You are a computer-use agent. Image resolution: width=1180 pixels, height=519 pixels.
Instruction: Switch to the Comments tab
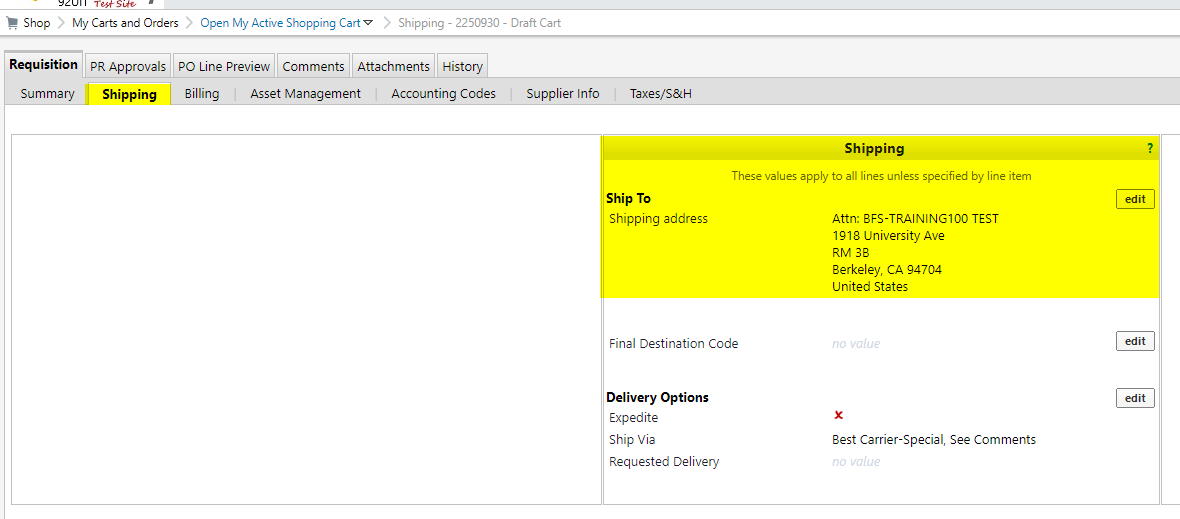click(313, 66)
